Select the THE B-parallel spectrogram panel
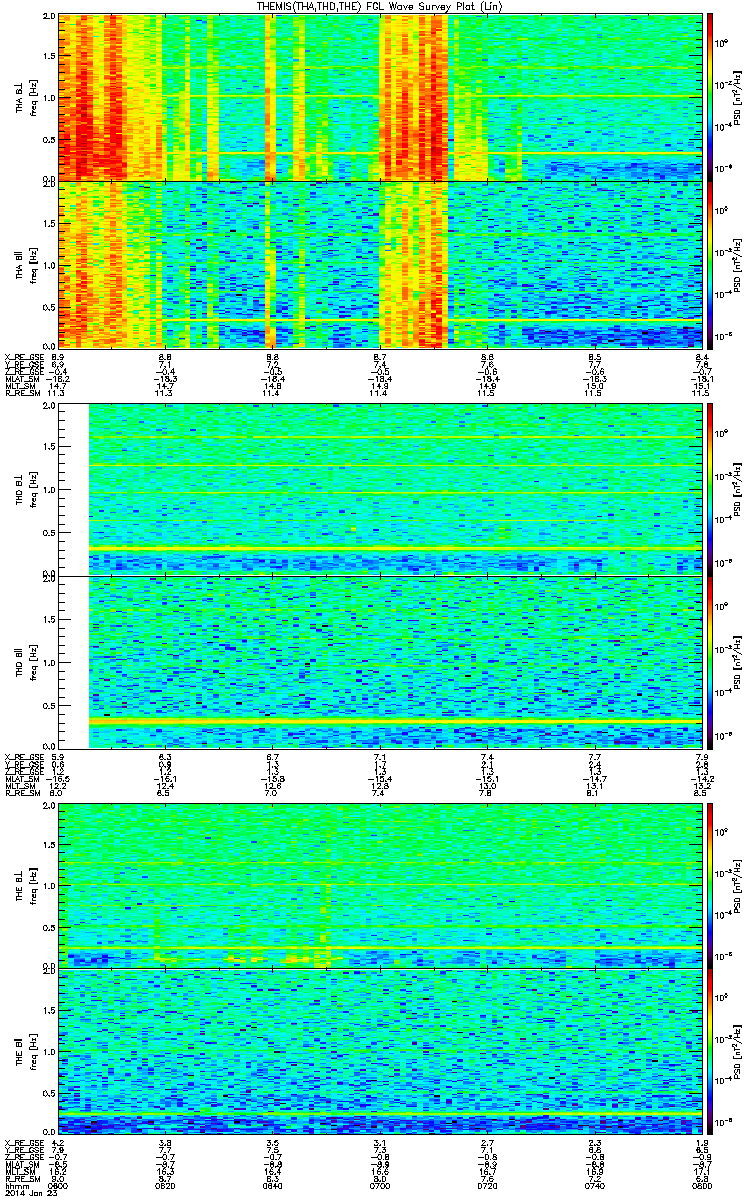 tap(380, 1051)
